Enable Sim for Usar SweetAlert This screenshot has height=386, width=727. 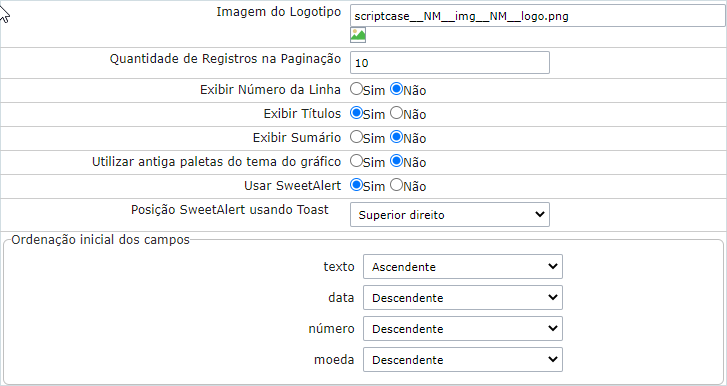pyautogui.click(x=356, y=185)
